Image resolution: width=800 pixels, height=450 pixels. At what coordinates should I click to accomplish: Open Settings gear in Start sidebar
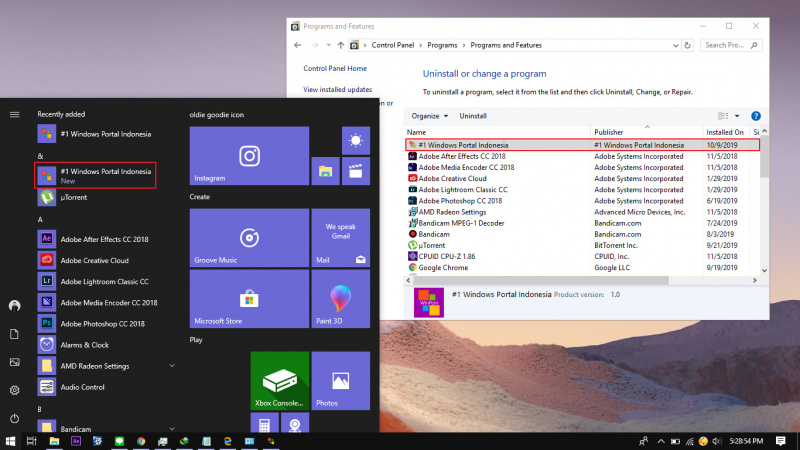(14, 390)
